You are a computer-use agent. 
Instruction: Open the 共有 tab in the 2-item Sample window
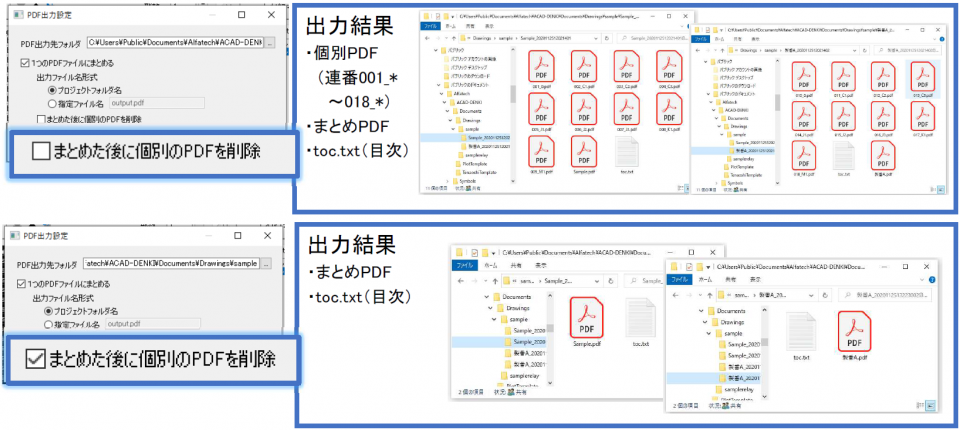tap(516, 265)
